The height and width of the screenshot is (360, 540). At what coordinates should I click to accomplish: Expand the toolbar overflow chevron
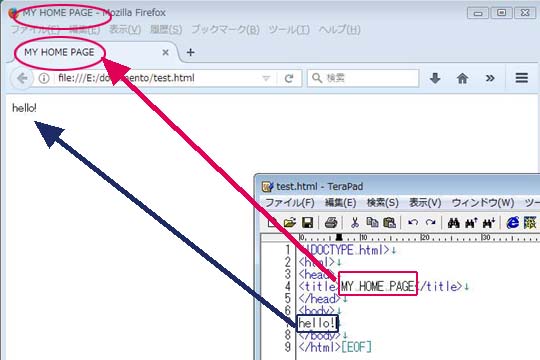click(x=490, y=78)
